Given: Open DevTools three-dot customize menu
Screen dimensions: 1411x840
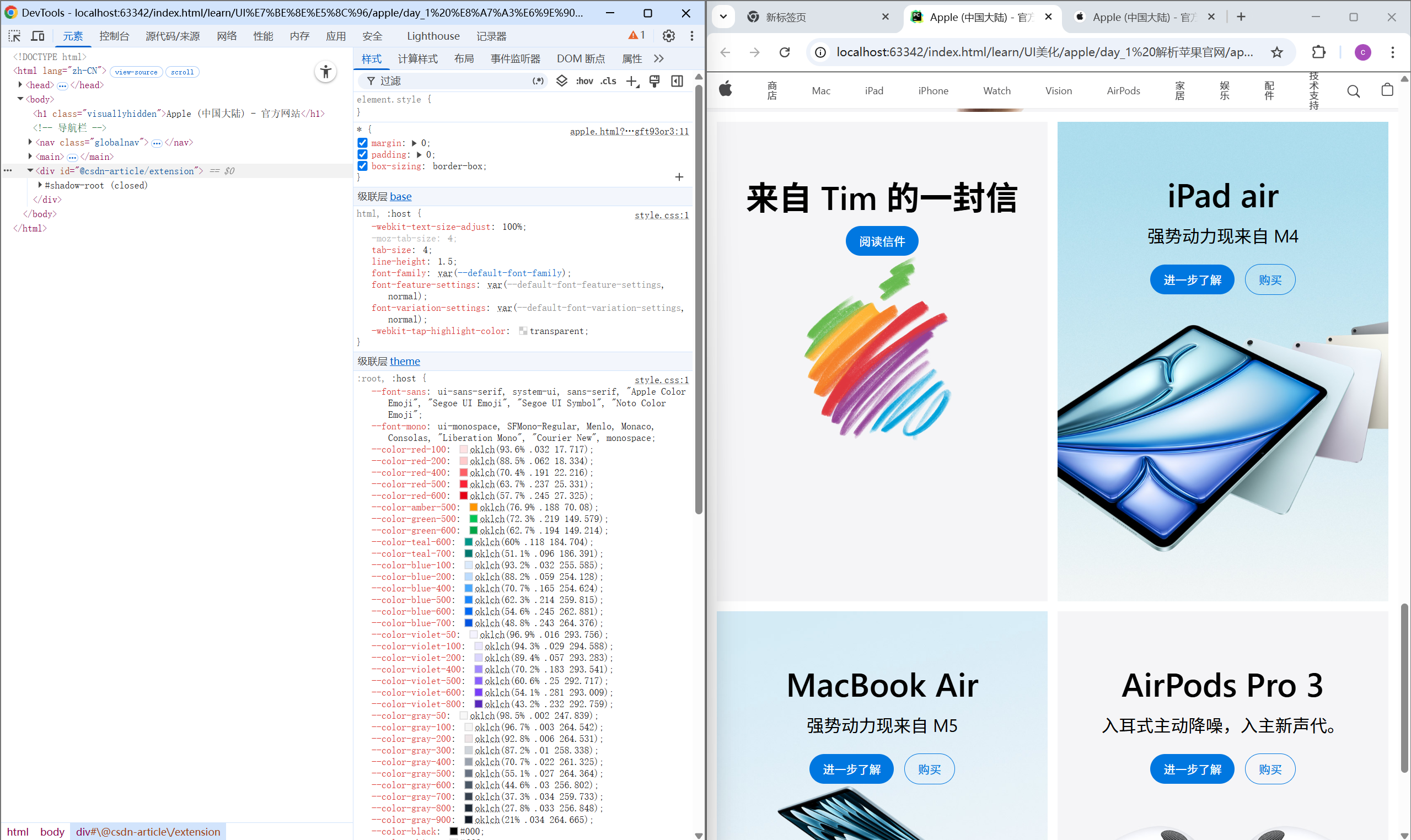Looking at the screenshot, I should 692,36.
